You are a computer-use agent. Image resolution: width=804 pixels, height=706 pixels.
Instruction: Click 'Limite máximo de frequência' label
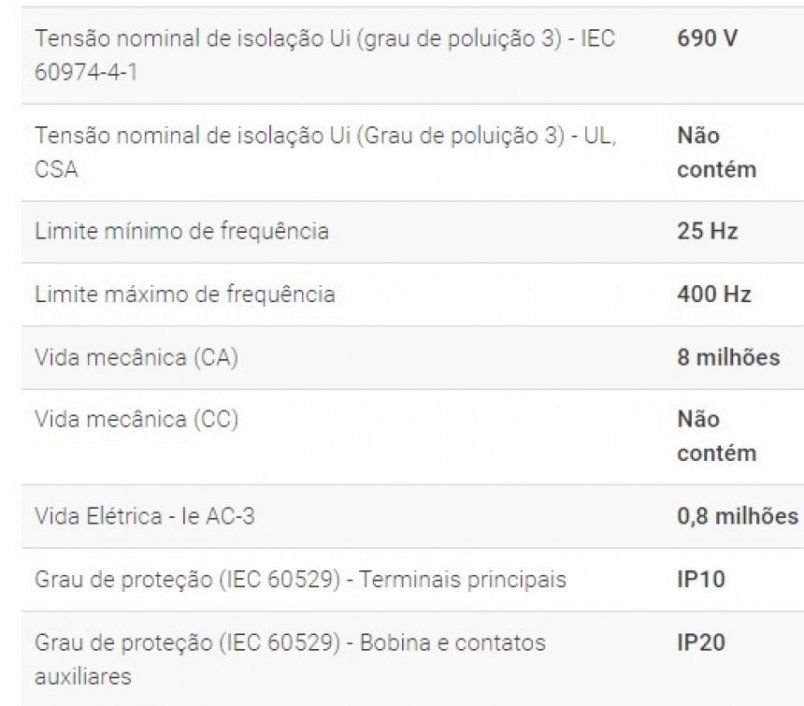coord(184,295)
